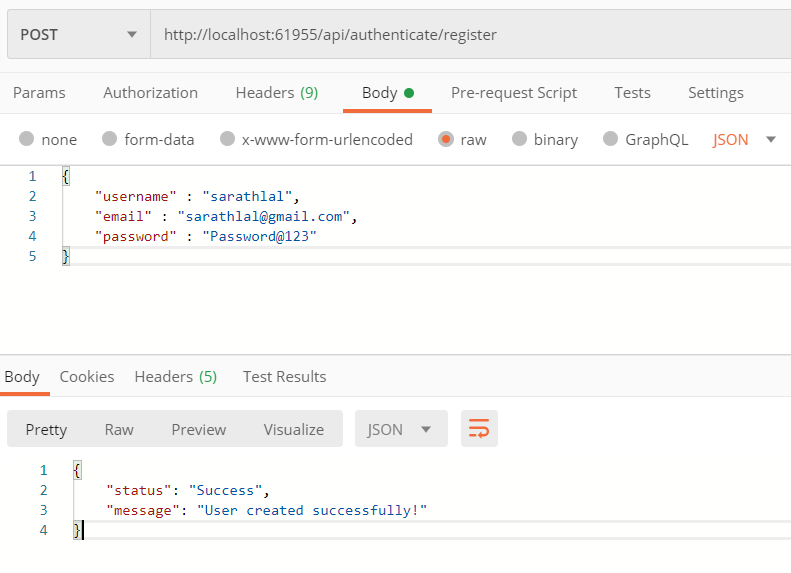Switch response view to Raw
The image size is (791, 573).
click(x=119, y=429)
